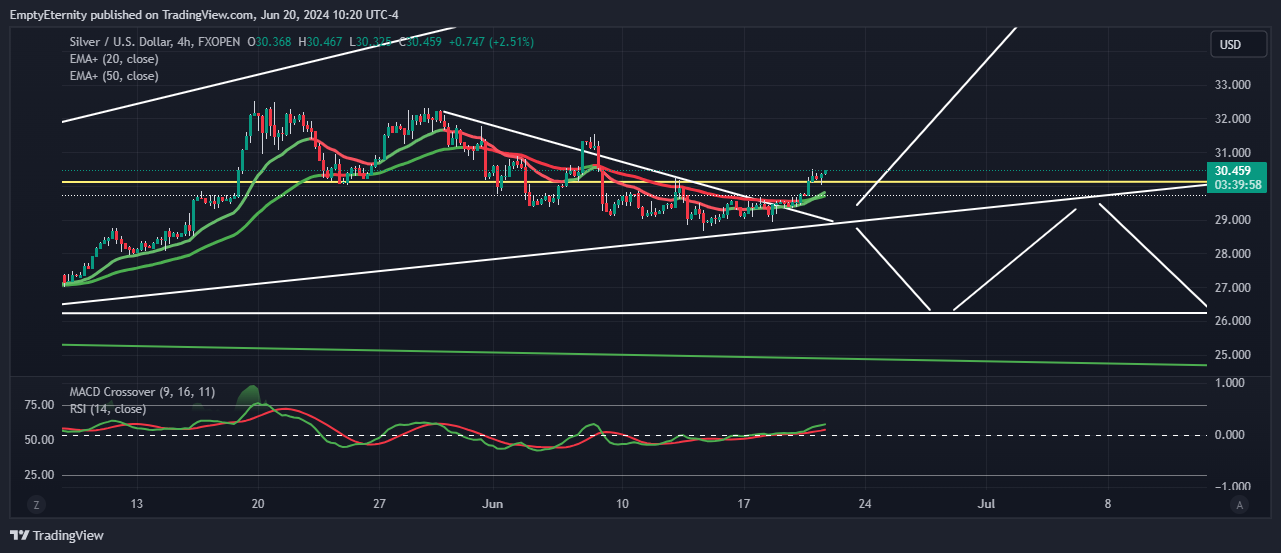Screen dimensions: 1281x553
Task: Click 29.000 on the price axis
Action: click(x=1231, y=220)
